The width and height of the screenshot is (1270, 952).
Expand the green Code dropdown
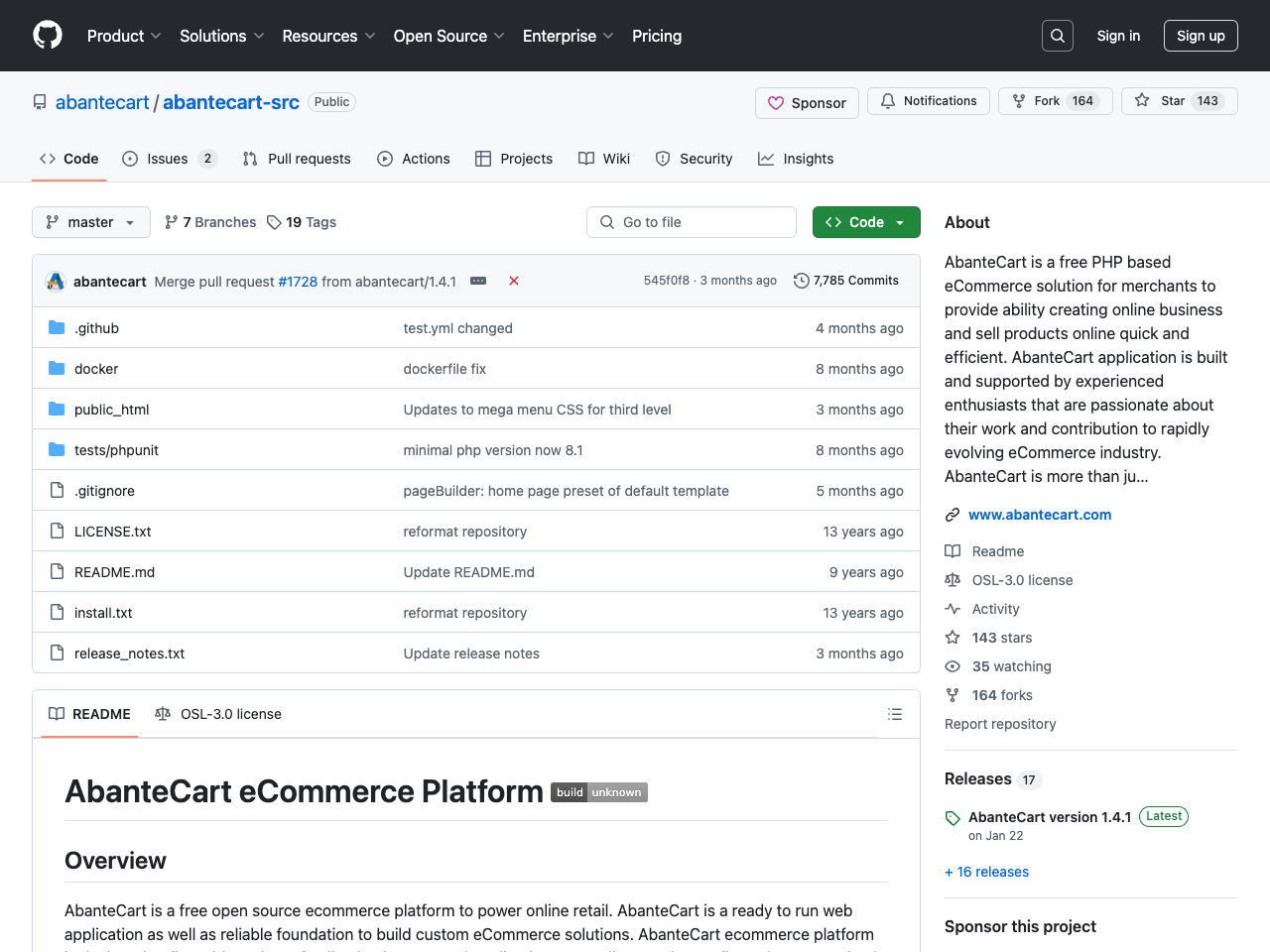coord(866,222)
